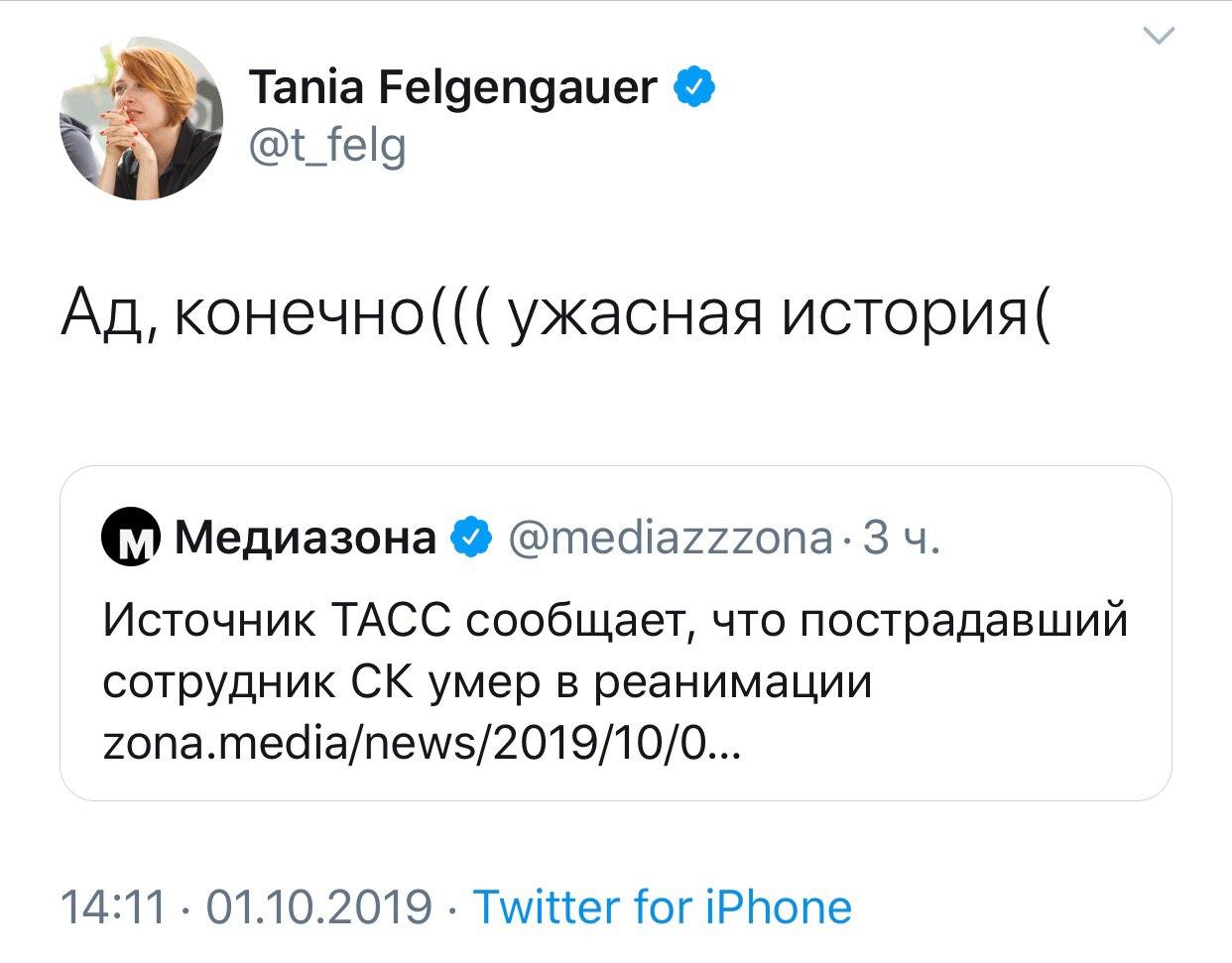Click the word "iPhone" in the source label
The image size is (1232, 963).
click(779, 906)
